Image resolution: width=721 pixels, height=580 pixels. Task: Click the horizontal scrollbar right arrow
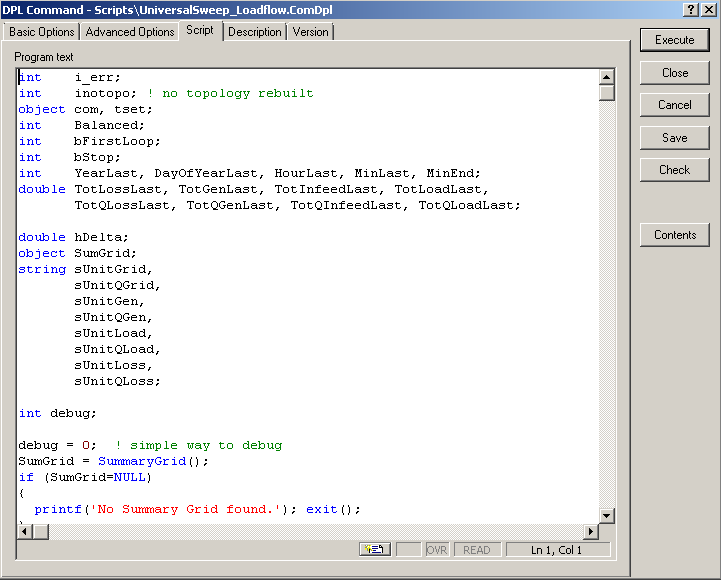591,532
